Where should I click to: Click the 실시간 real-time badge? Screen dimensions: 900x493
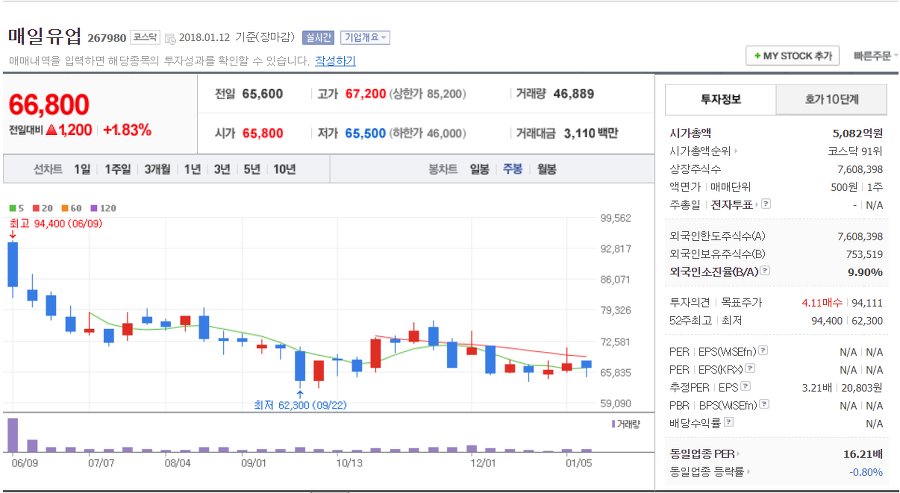pos(318,38)
